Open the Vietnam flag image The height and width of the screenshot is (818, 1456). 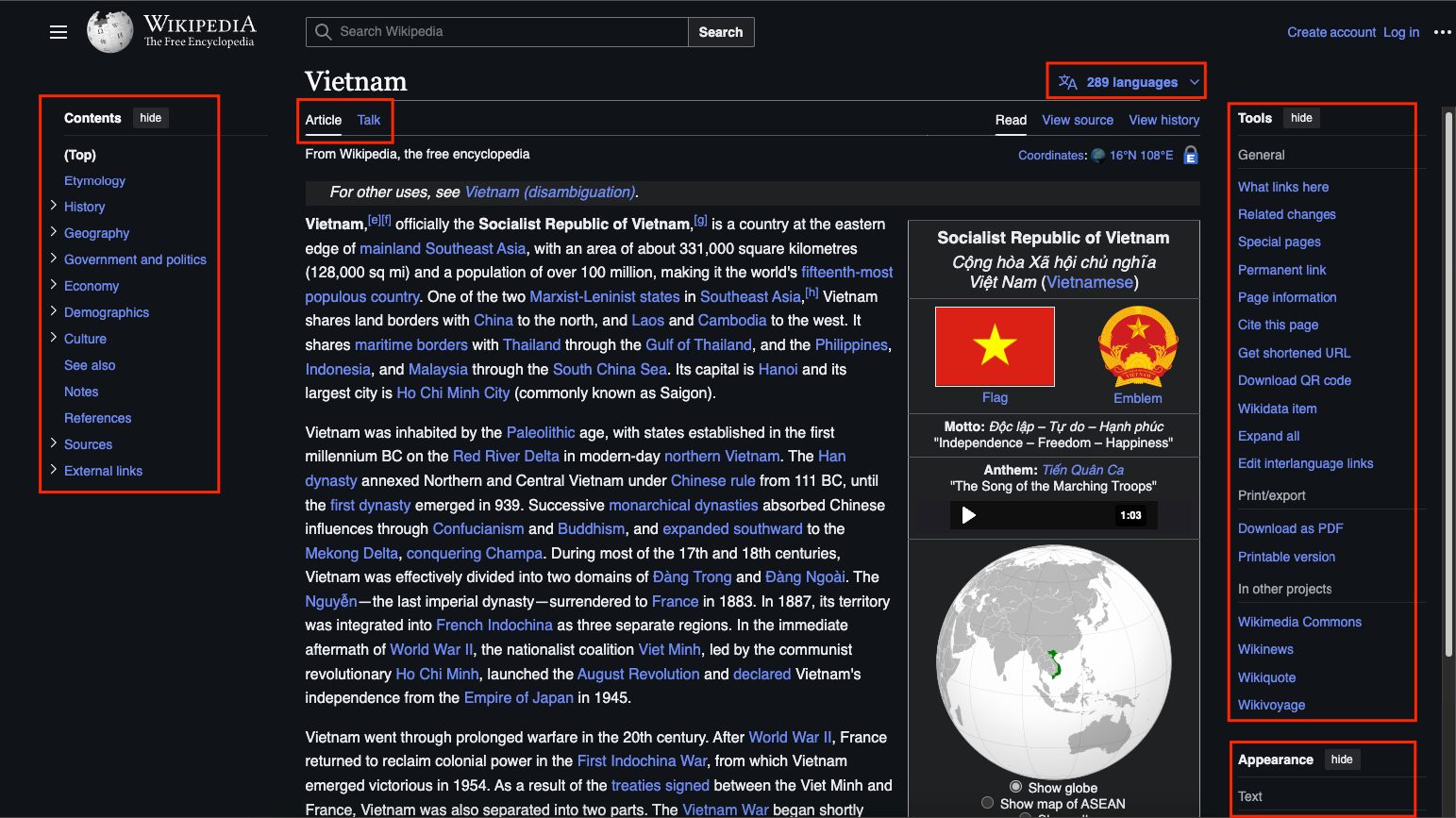tap(995, 346)
